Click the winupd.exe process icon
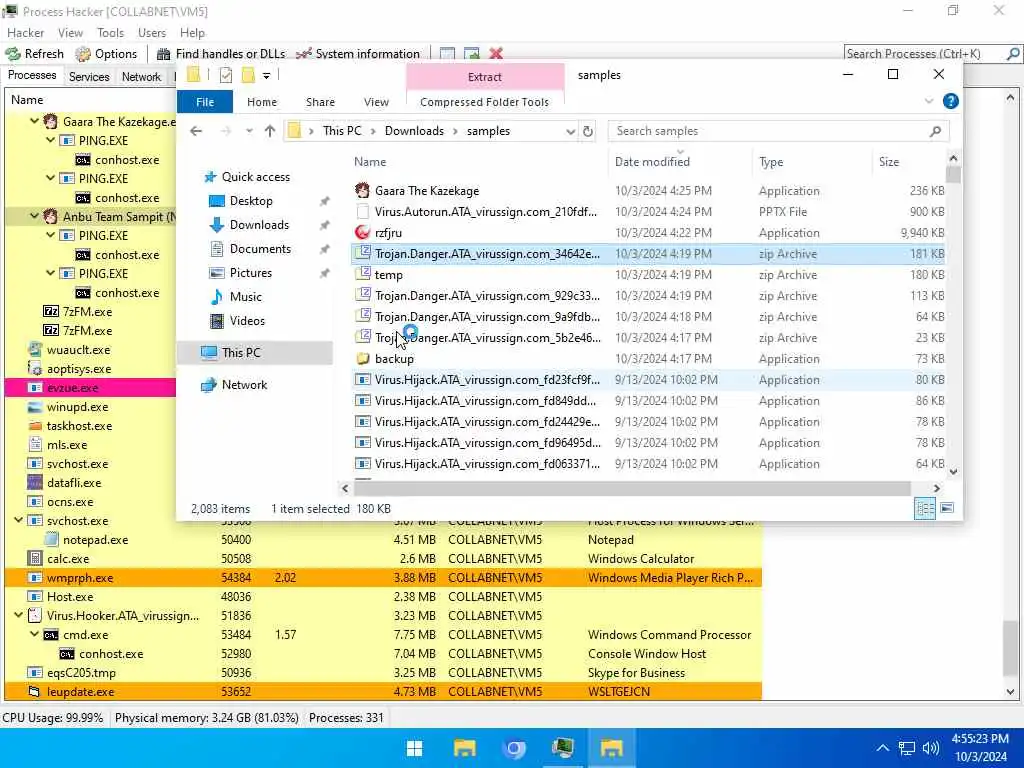 click(35, 407)
